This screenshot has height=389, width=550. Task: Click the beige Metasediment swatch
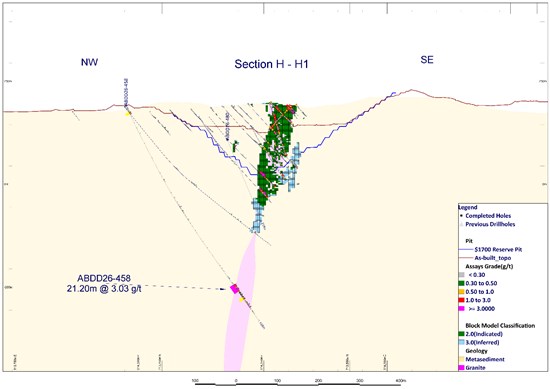tap(462, 359)
